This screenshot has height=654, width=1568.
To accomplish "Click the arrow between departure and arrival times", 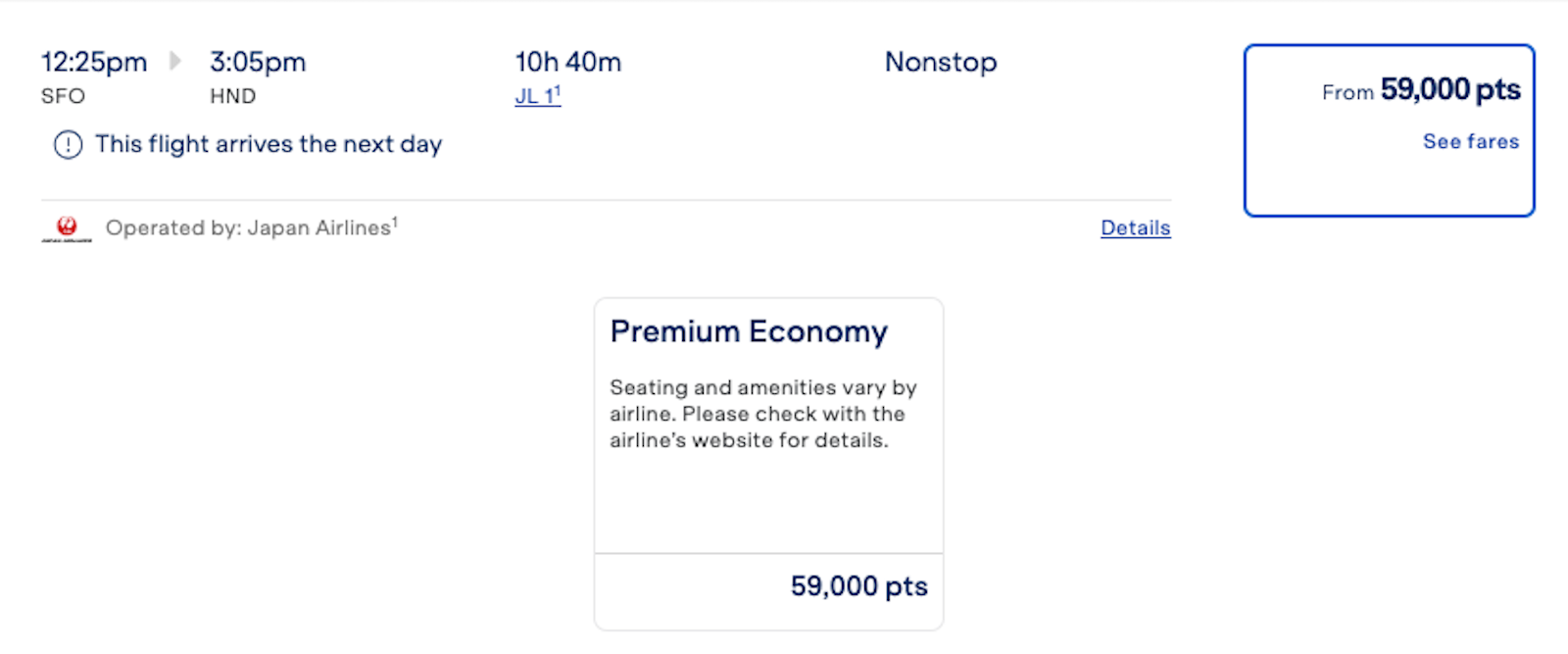I will 175,61.
